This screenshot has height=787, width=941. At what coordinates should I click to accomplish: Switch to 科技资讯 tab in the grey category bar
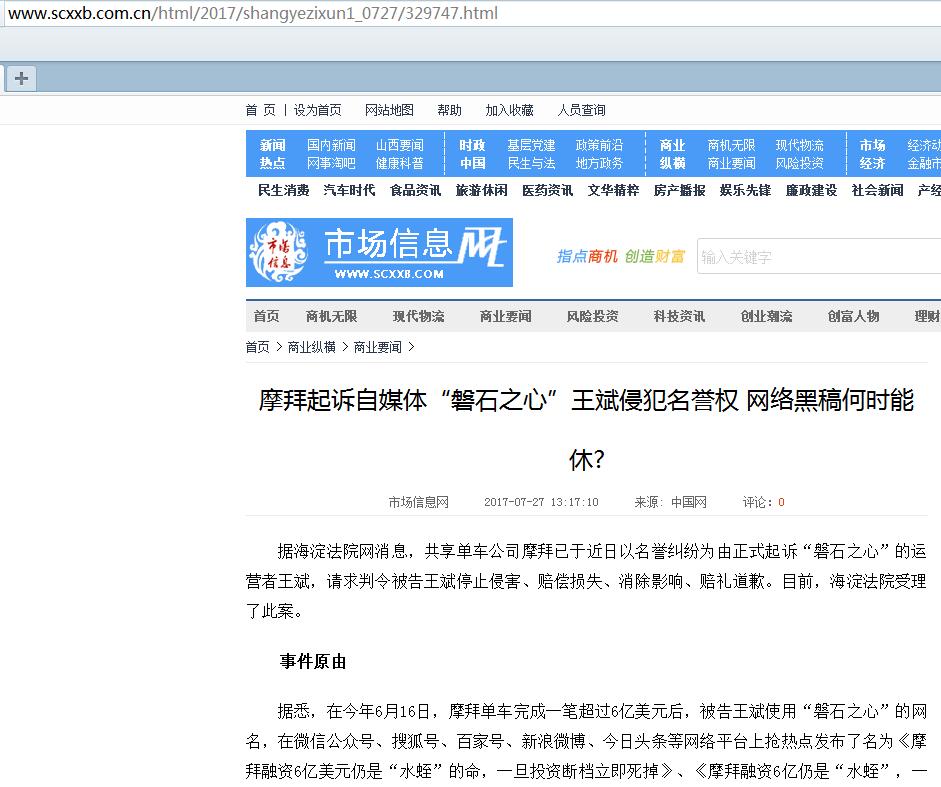[x=679, y=316]
